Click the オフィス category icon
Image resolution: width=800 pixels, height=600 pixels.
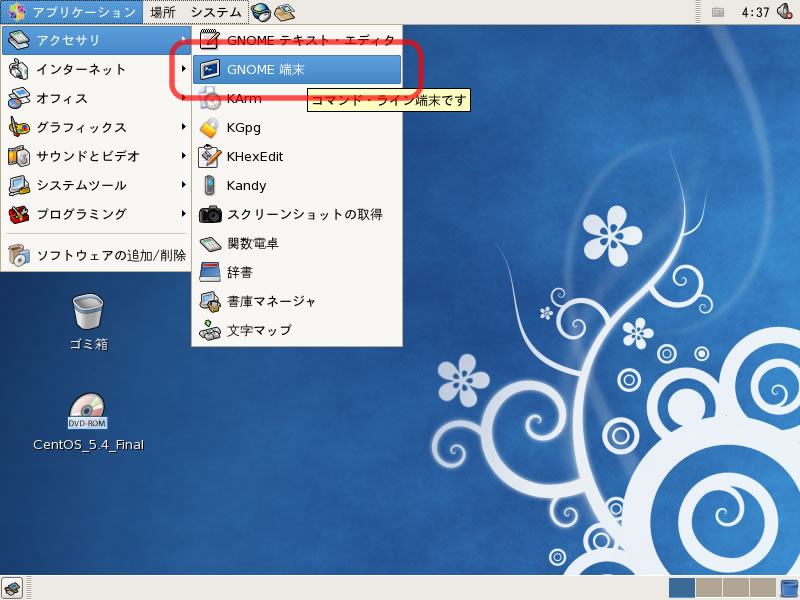pyautogui.click(x=19, y=98)
